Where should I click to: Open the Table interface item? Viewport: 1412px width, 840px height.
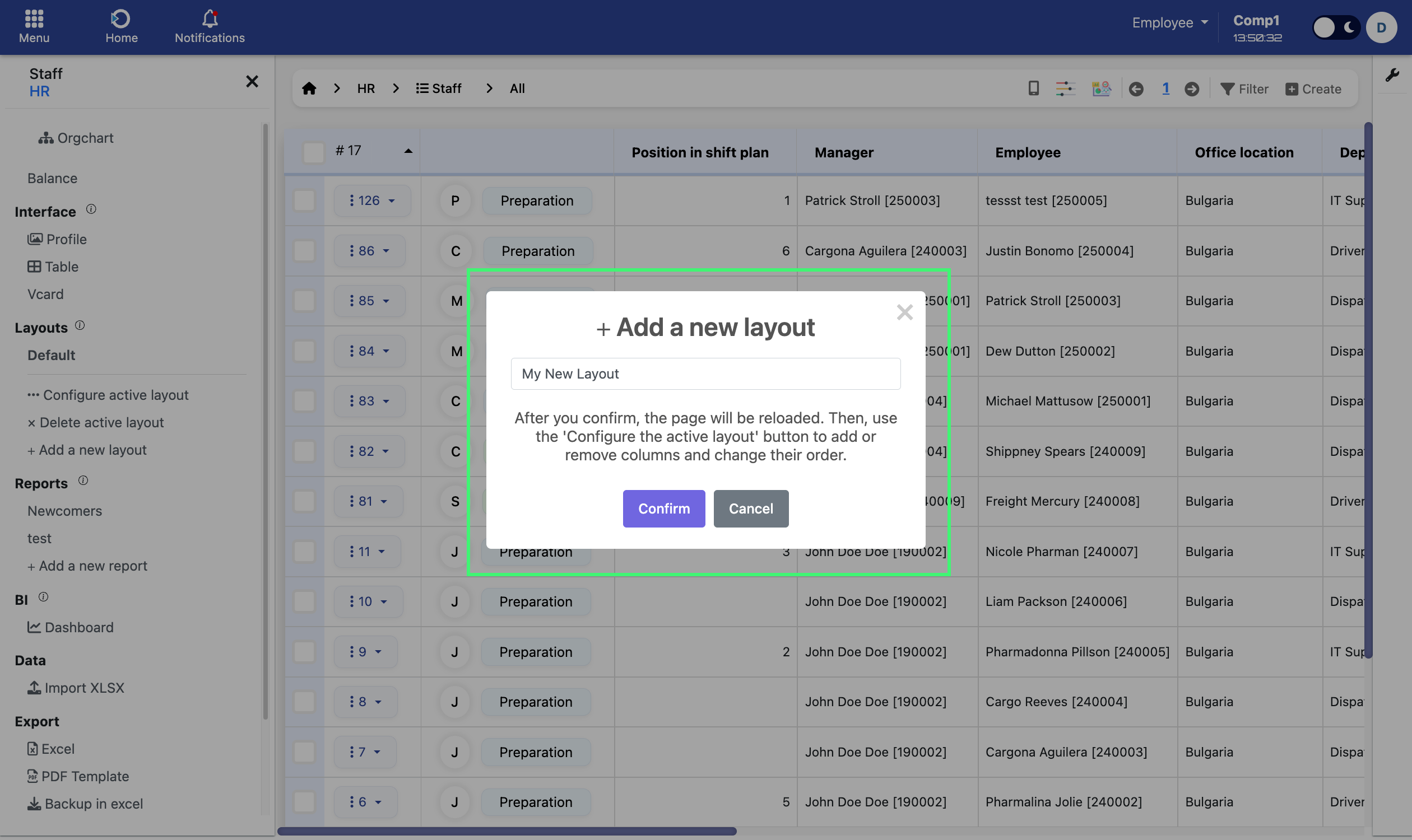click(x=53, y=267)
